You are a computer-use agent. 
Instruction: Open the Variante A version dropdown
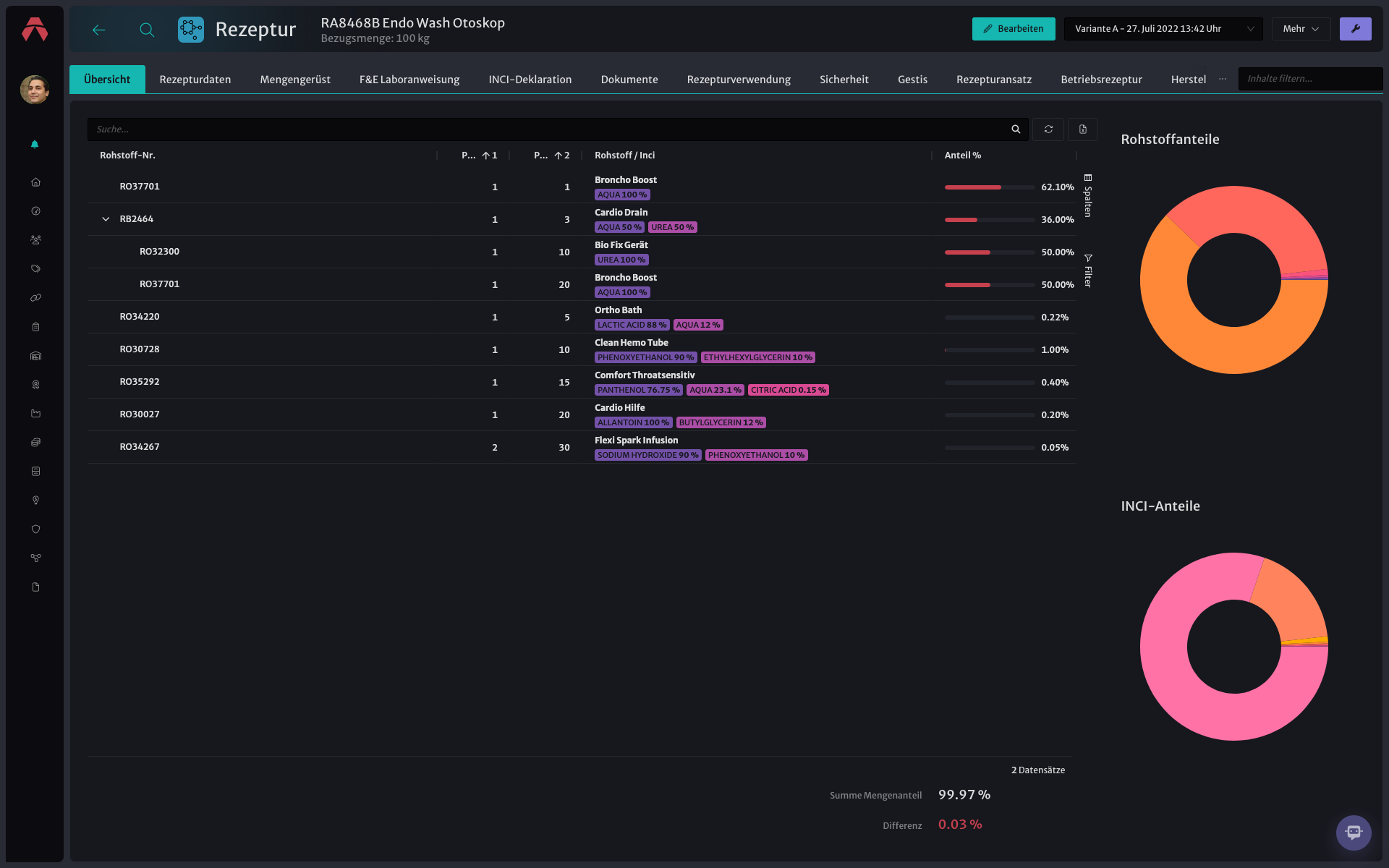tap(1163, 29)
